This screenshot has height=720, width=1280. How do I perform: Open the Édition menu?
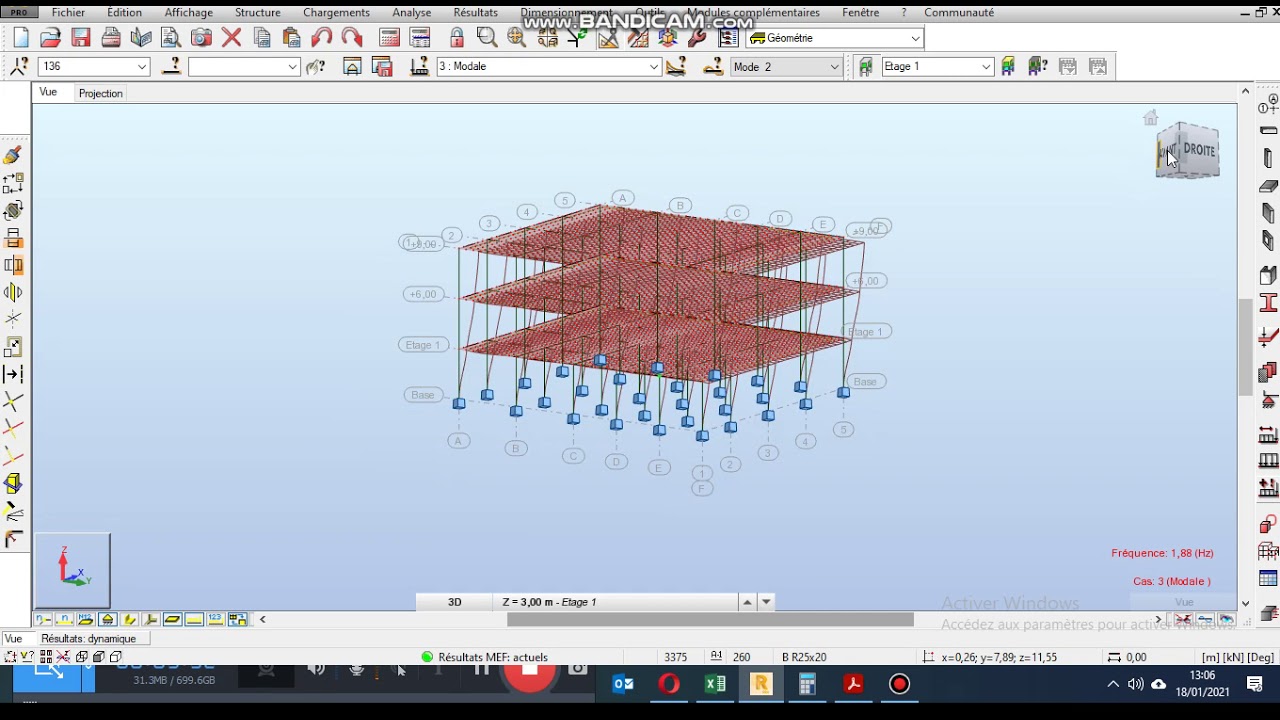coord(124,13)
